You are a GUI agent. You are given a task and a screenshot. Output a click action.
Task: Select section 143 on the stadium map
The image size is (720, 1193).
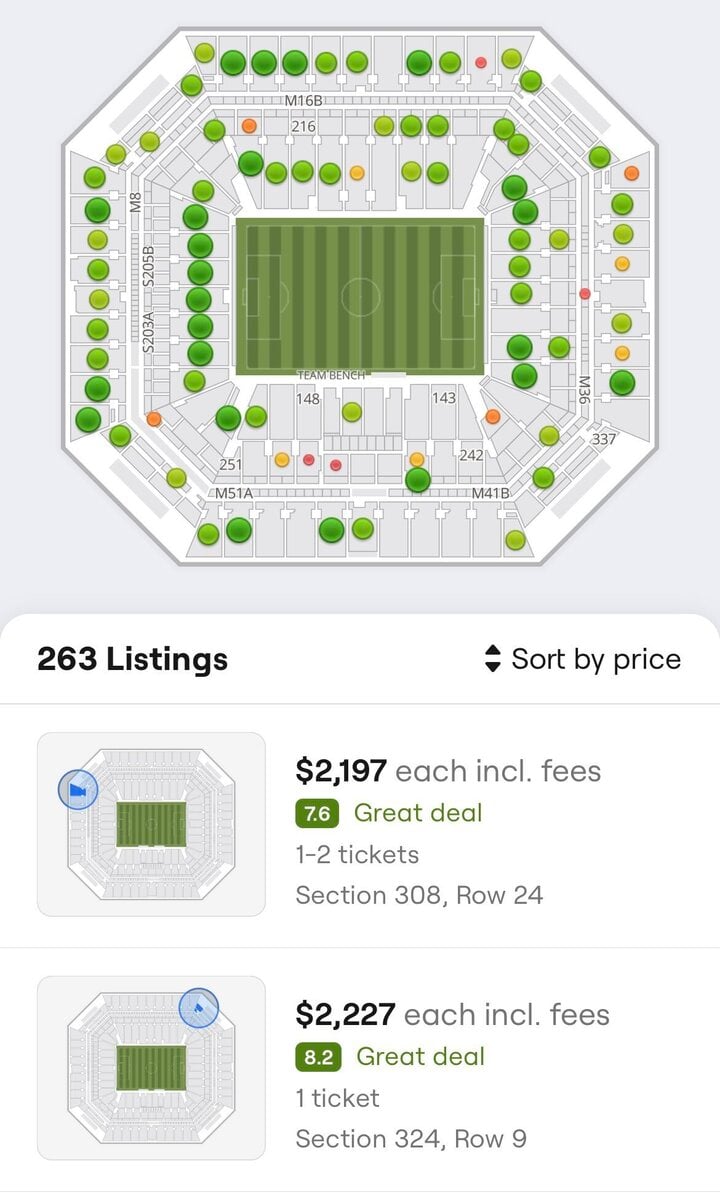point(443,398)
